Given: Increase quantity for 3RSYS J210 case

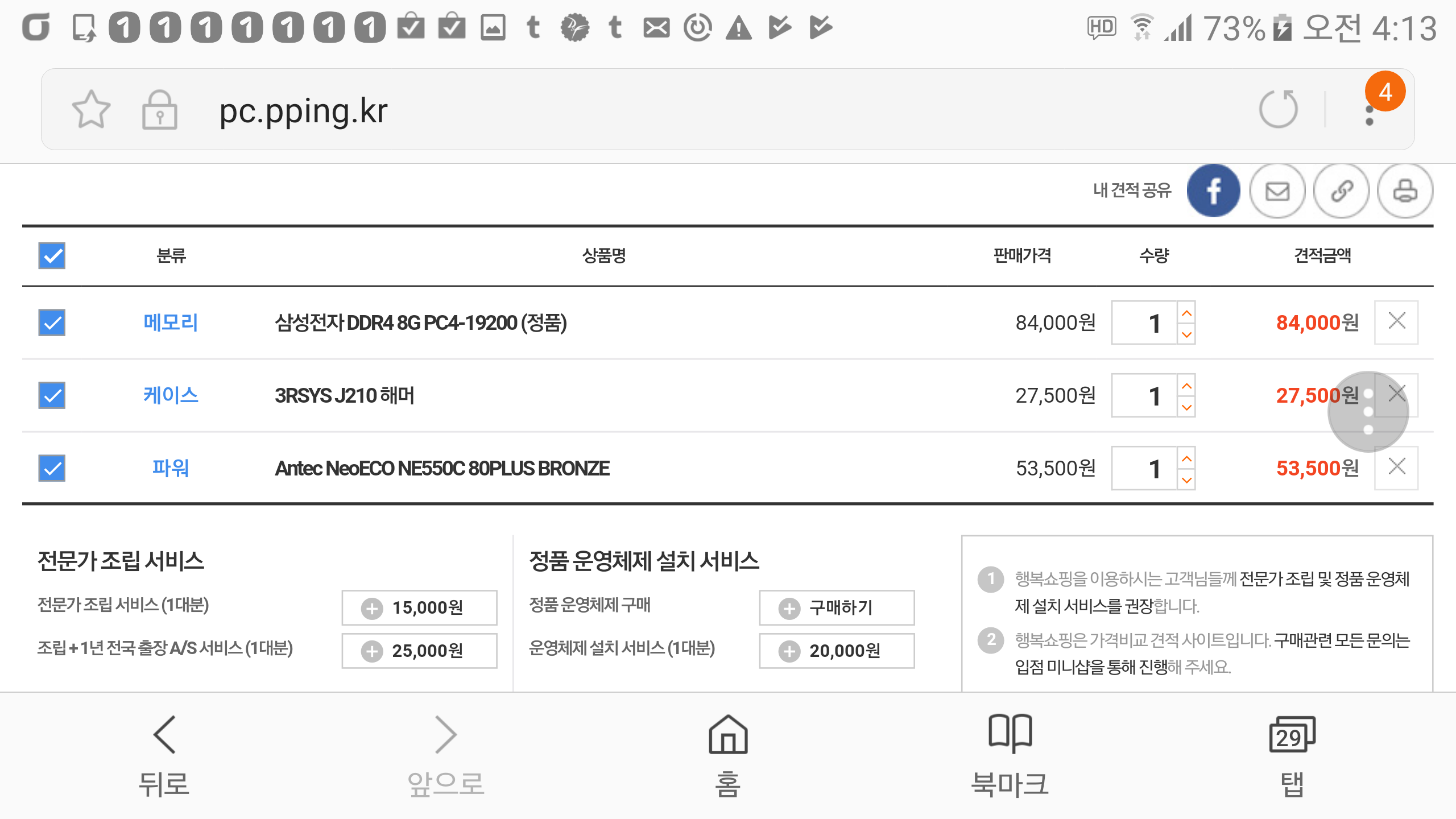Looking at the screenshot, I should point(1186,385).
